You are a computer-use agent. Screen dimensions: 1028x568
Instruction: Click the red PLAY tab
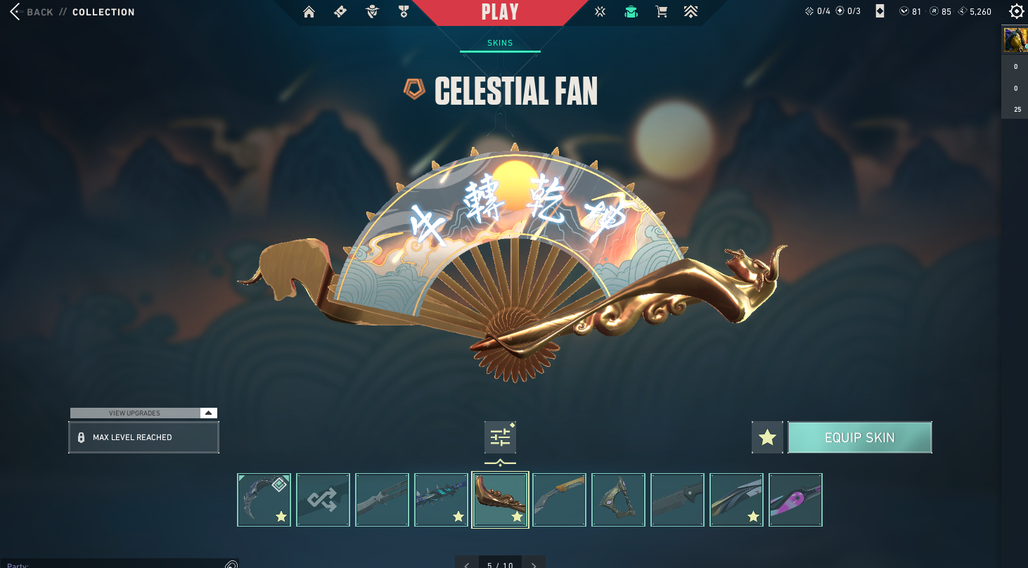[500, 12]
